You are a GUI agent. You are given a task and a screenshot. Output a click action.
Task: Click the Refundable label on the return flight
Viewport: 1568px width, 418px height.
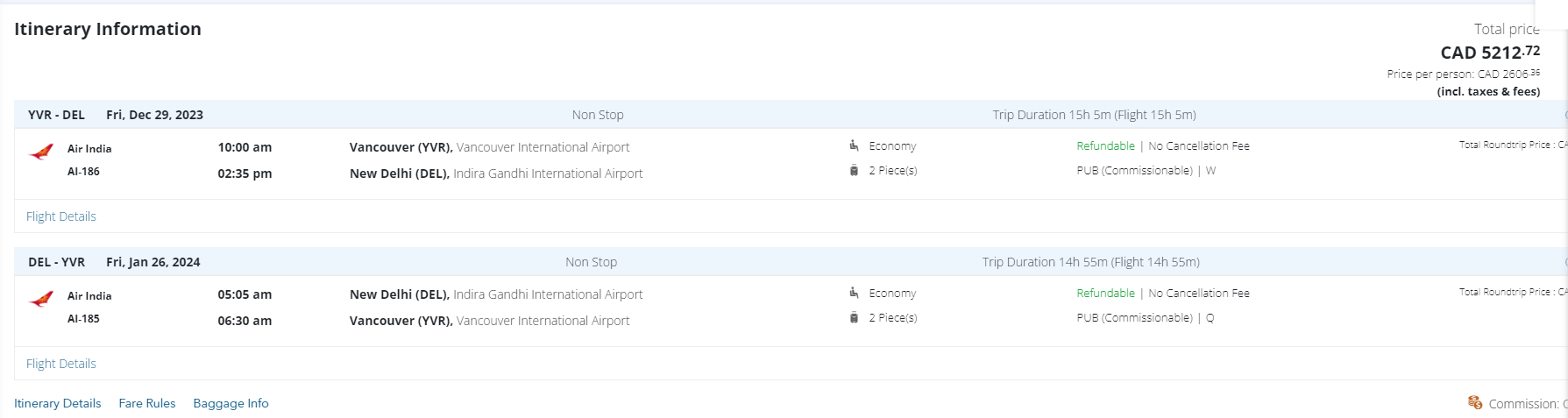[x=1105, y=294]
